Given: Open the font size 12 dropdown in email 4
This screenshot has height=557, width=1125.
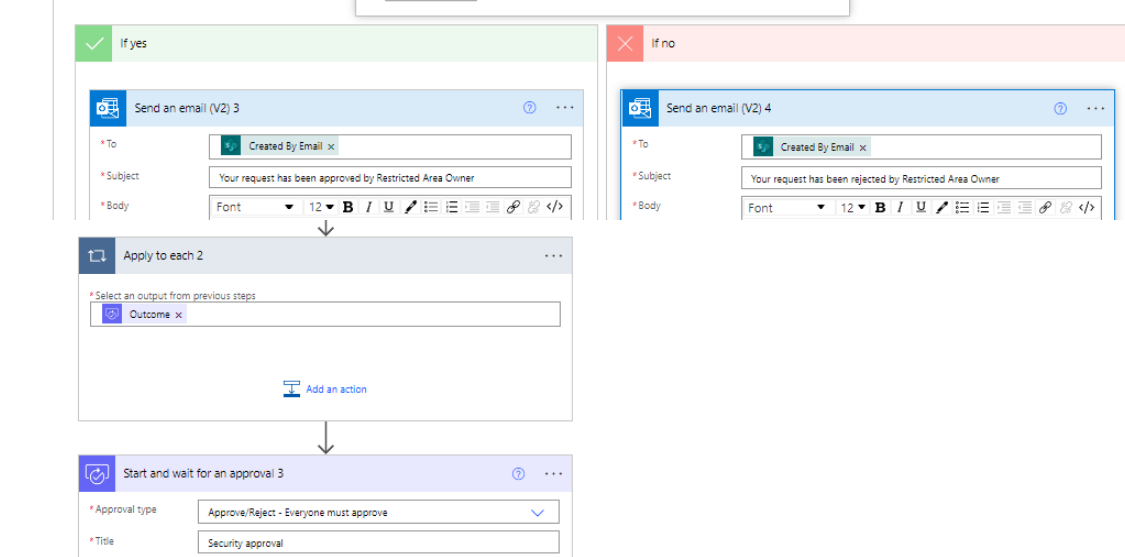Looking at the screenshot, I should pos(853,207).
